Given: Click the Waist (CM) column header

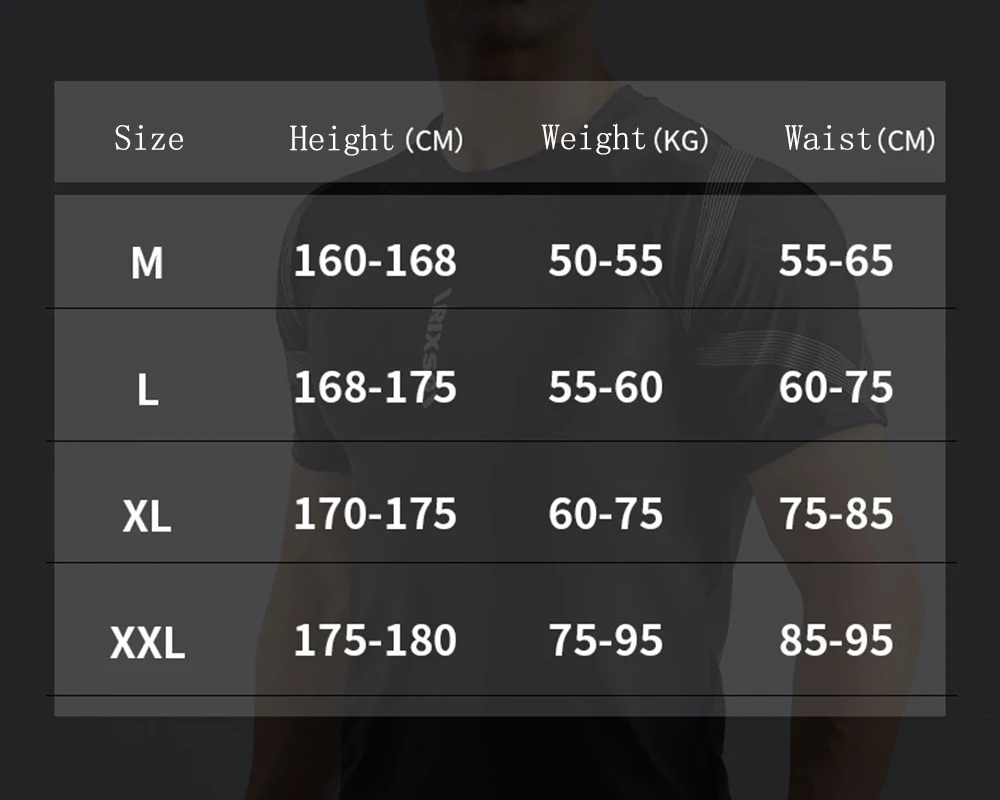Looking at the screenshot, I should [860, 138].
